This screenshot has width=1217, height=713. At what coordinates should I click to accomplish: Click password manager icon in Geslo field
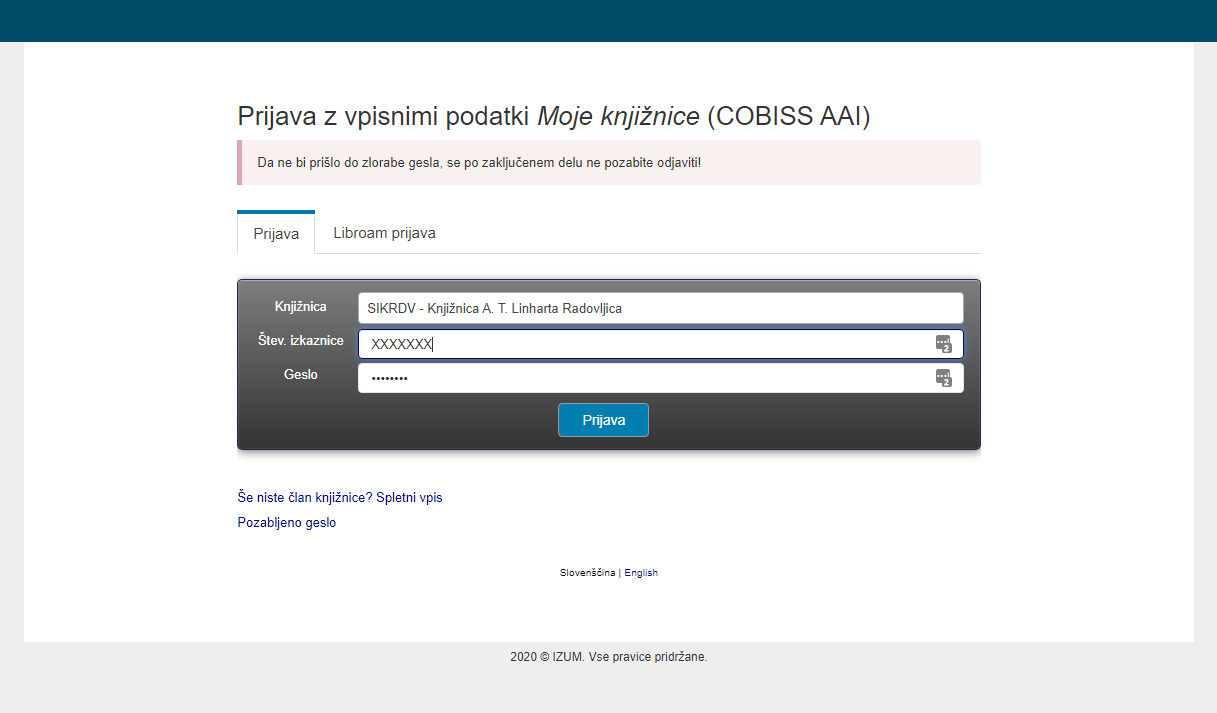tap(943, 378)
